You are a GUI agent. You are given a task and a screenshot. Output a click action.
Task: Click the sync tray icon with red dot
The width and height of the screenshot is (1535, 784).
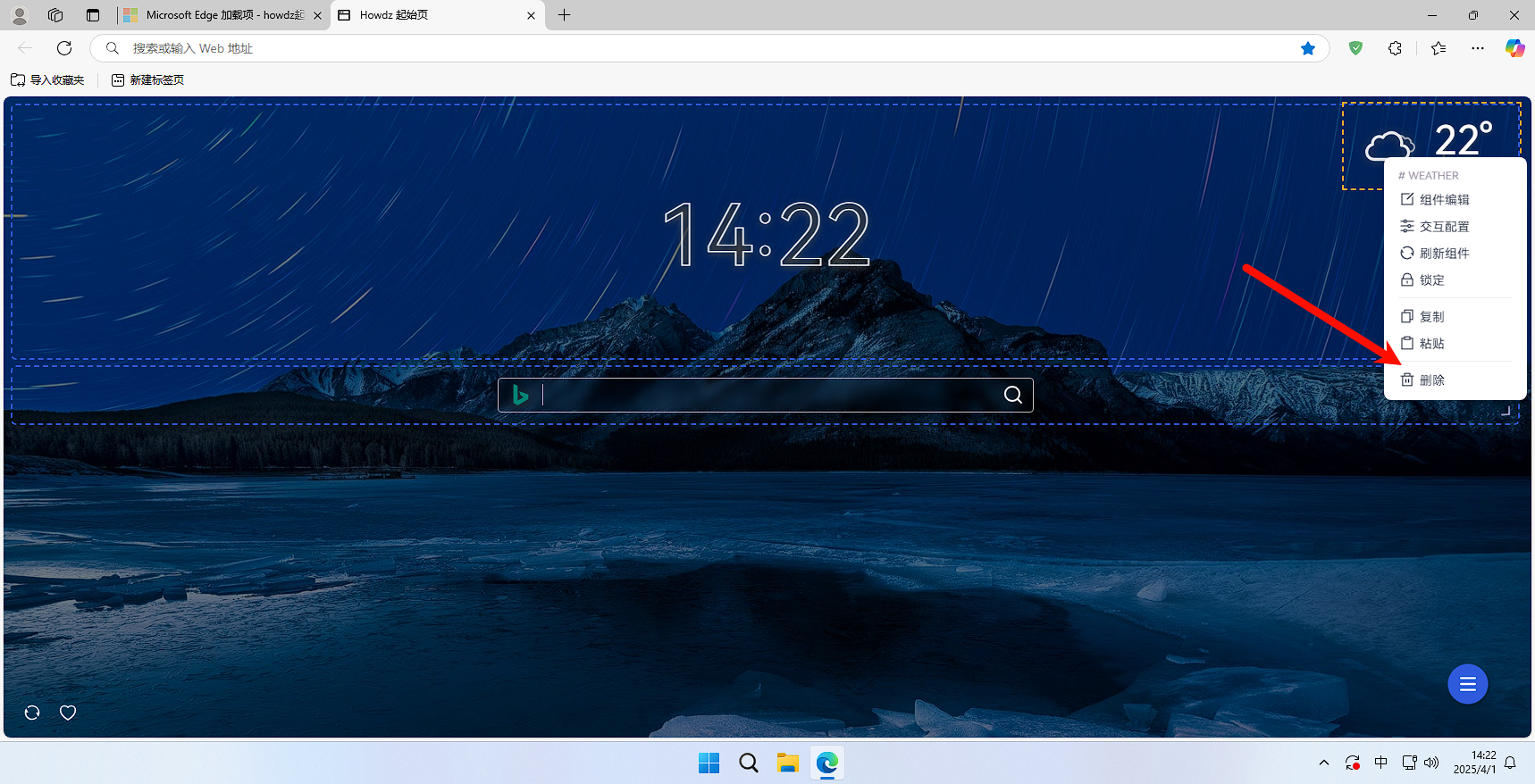pyautogui.click(x=1352, y=763)
